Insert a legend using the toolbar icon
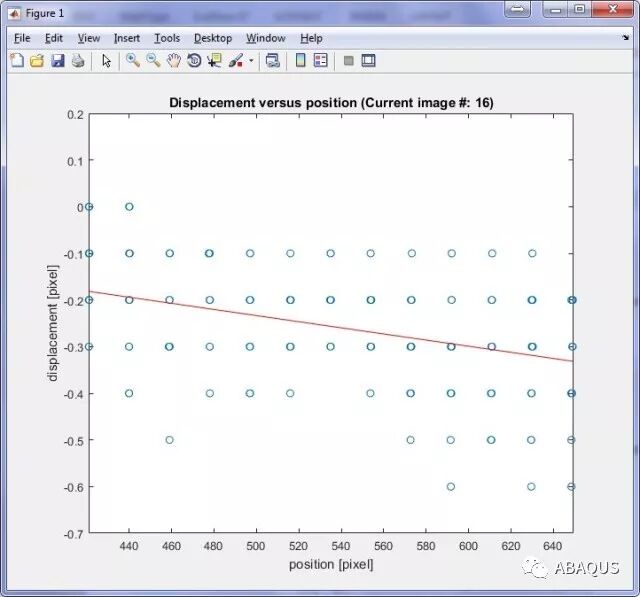This screenshot has width=640, height=597. tap(320, 61)
